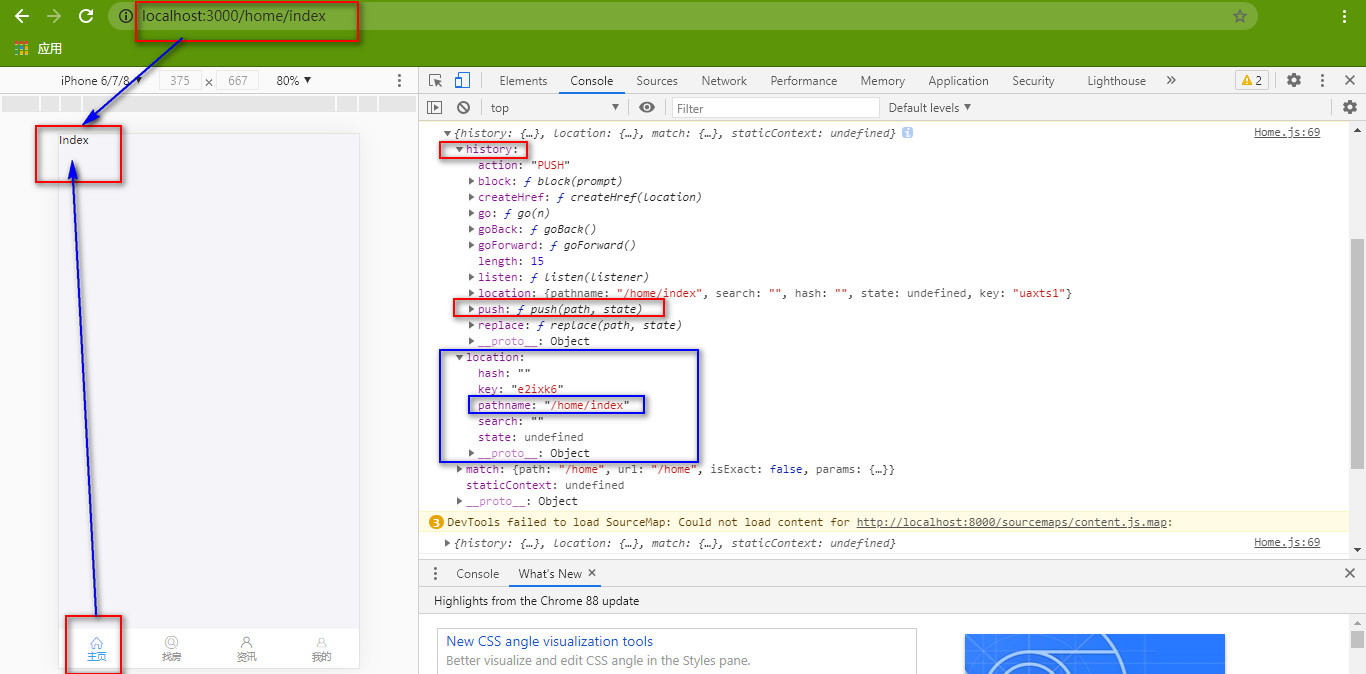Open DevTools settings gear

coord(1294,80)
